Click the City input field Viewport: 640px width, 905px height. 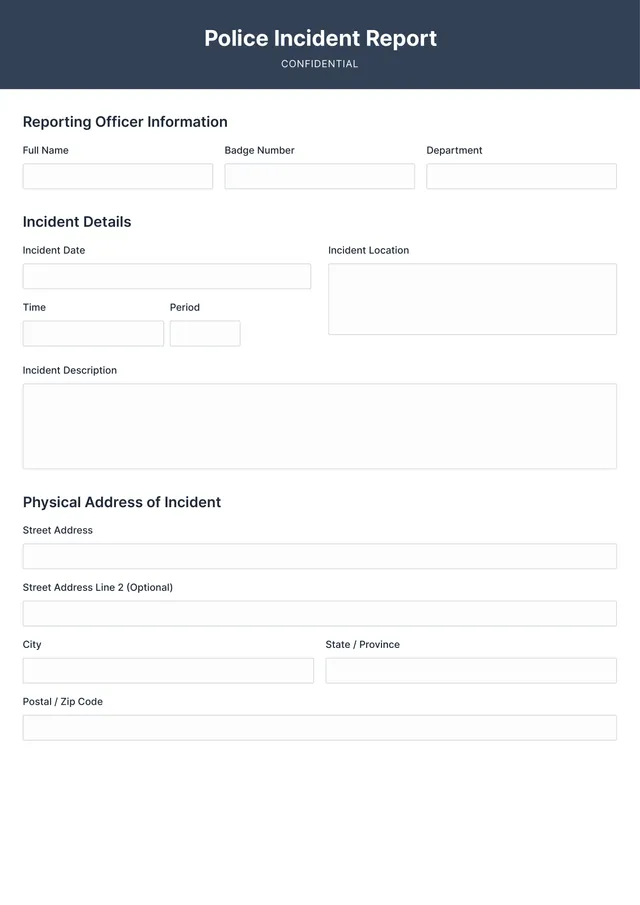tap(167, 670)
